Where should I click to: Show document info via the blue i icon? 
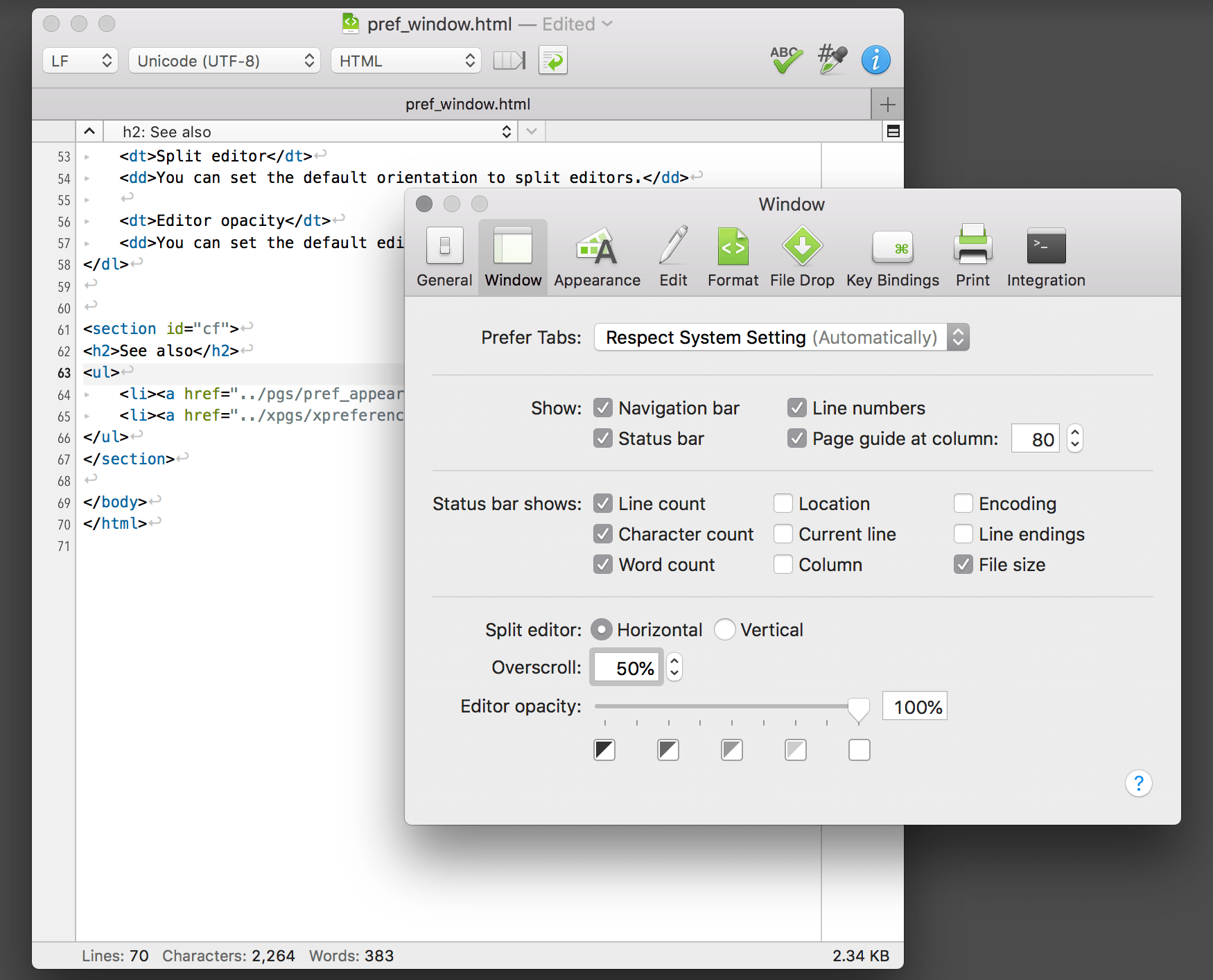tap(875, 60)
